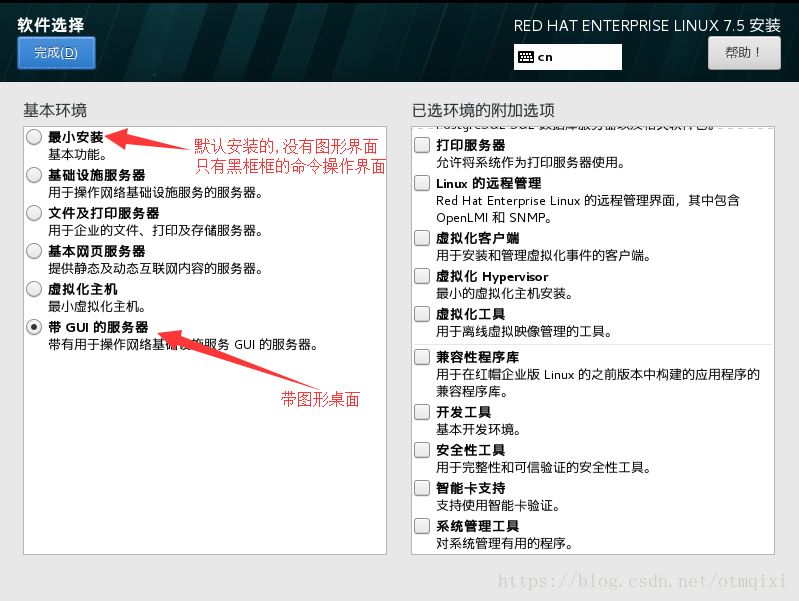The image size is (799, 601).
Task: Enable the 系统管理工具 checkbox
Action: pos(422,526)
